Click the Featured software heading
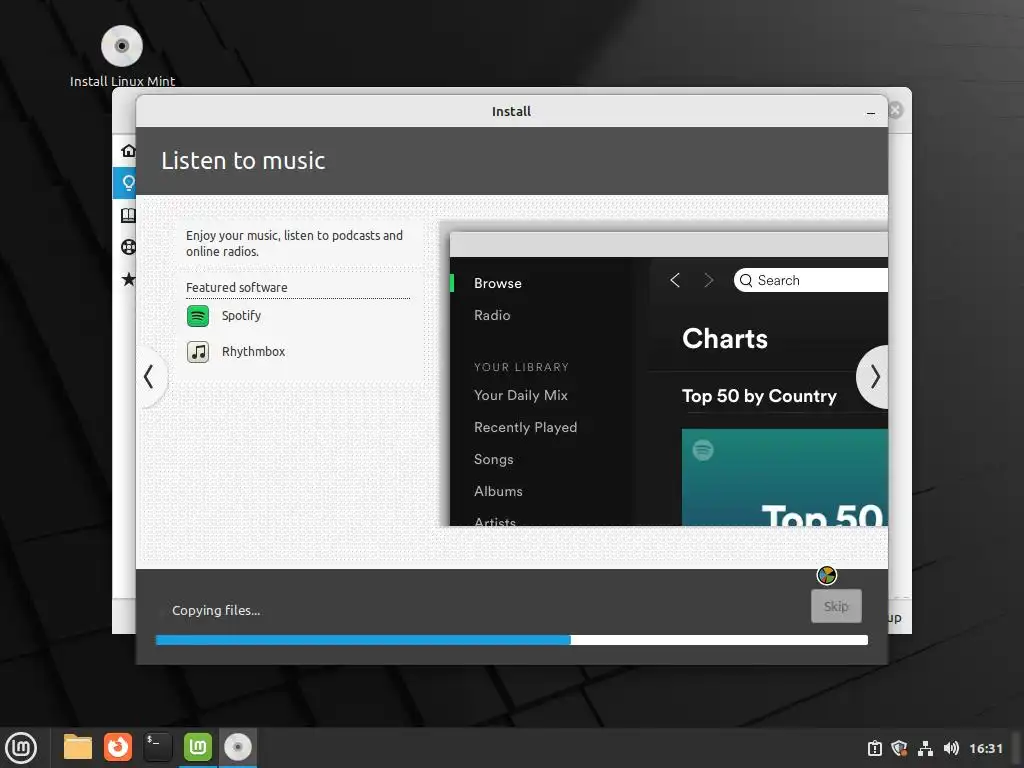The width and height of the screenshot is (1024, 768). tap(236, 287)
